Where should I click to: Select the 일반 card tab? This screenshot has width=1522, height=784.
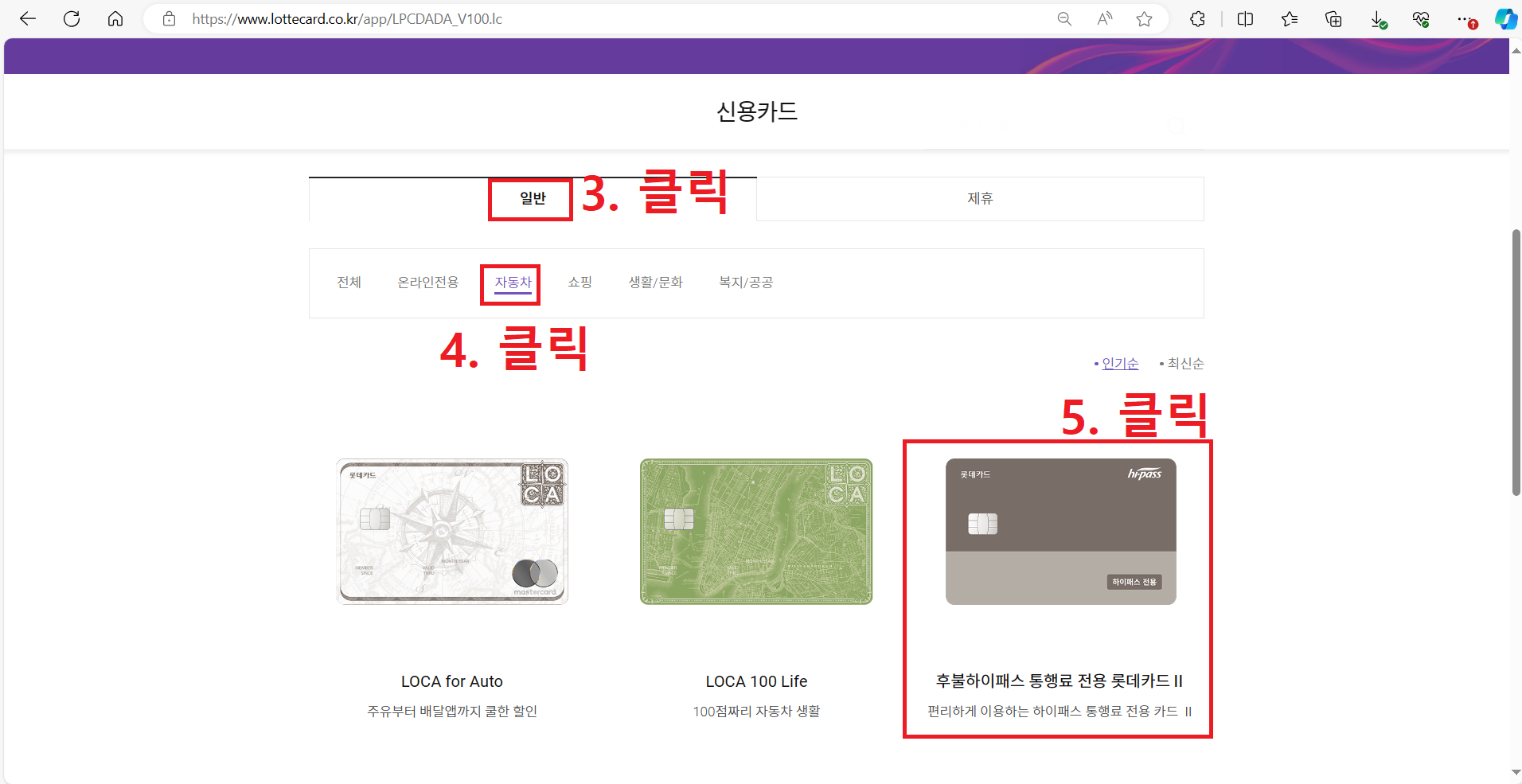pos(533,199)
